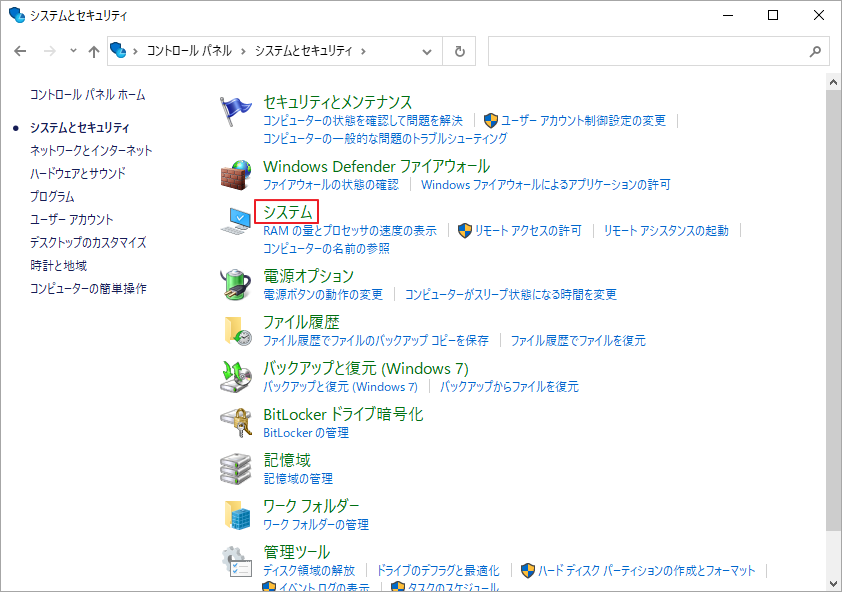Image resolution: width=842 pixels, height=592 pixels.
Task: Click the Security and Maintenance flag icon
Action: point(235,111)
